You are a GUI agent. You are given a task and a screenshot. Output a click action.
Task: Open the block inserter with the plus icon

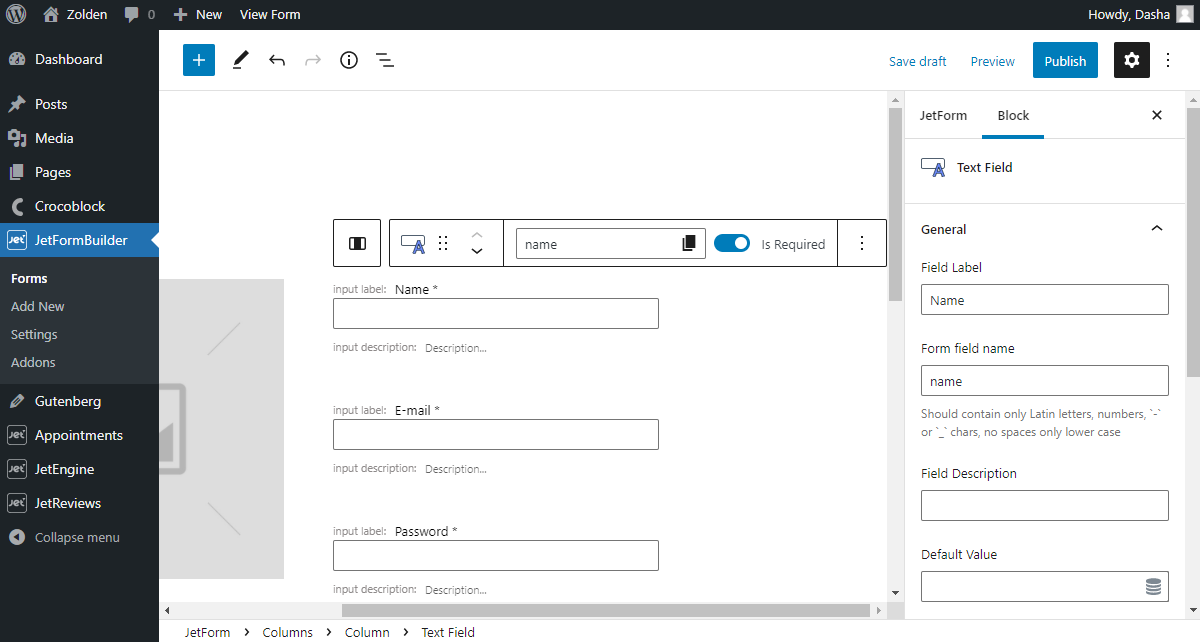(198, 60)
